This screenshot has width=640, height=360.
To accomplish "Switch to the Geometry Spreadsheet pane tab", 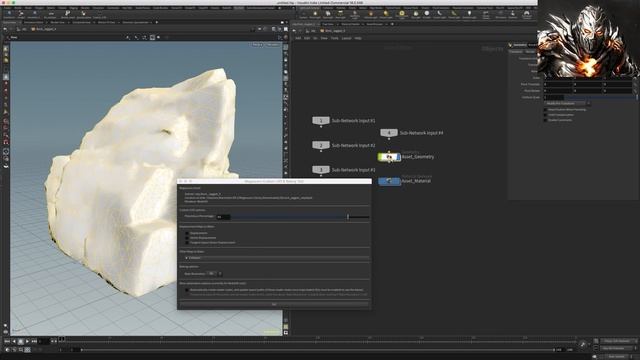I will tap(136, 22).
